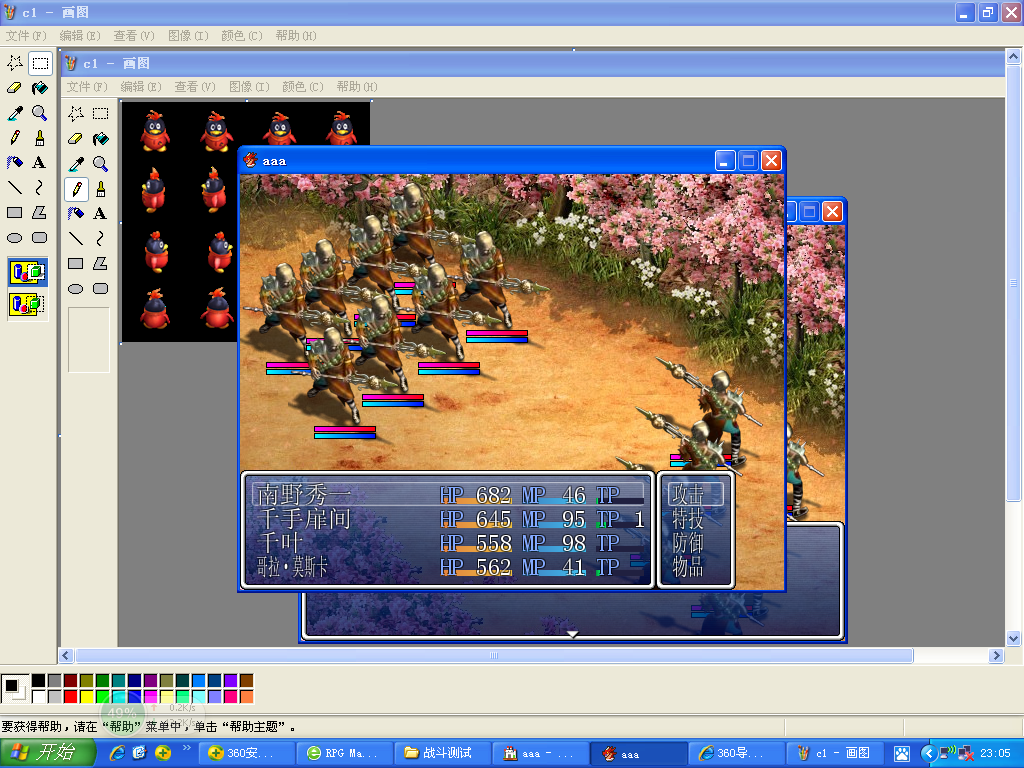Pick the yellow color swatch in palette
The width and height of the screenshot is (1024, 768).
click(x=86, y=696)
